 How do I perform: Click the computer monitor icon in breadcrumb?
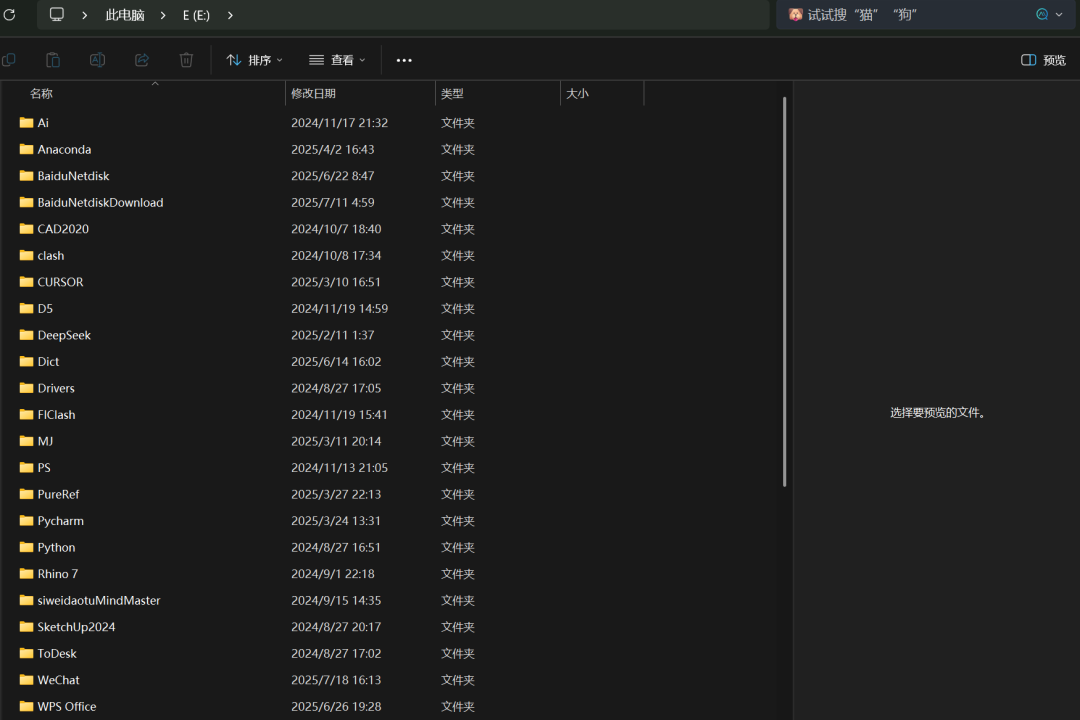56,14
